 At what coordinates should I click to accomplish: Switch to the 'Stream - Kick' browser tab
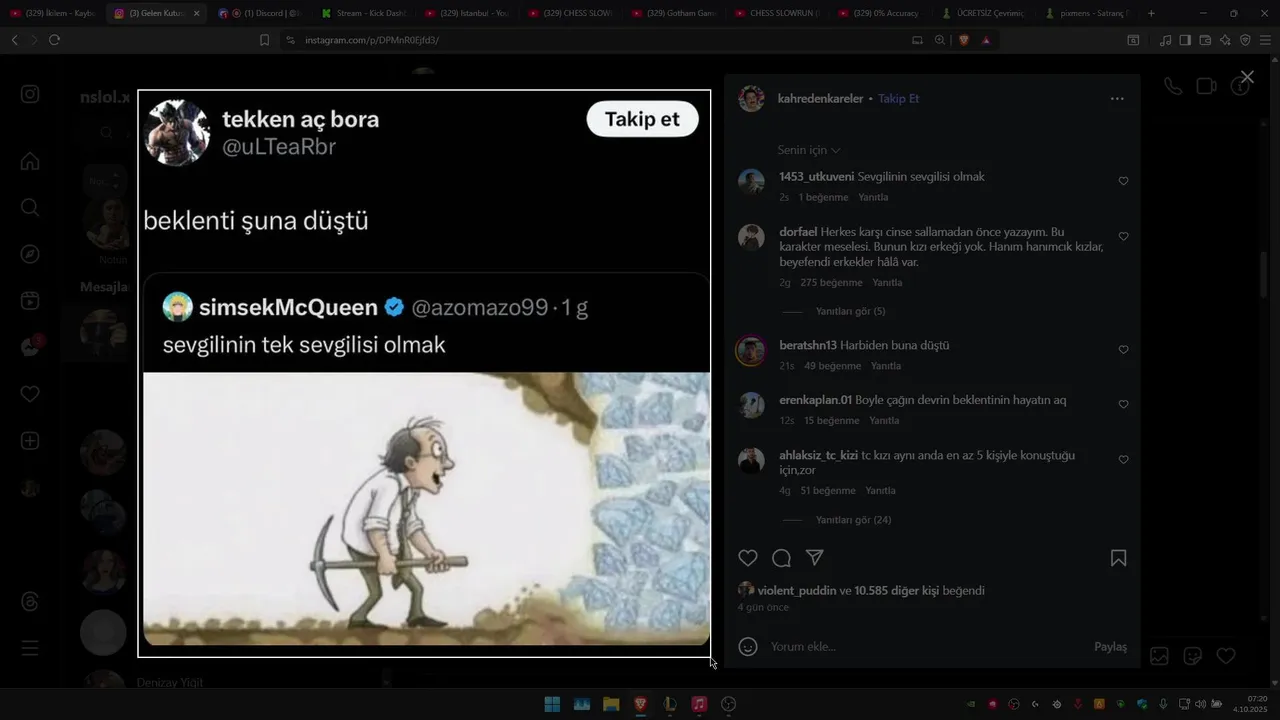click(363, 13)
